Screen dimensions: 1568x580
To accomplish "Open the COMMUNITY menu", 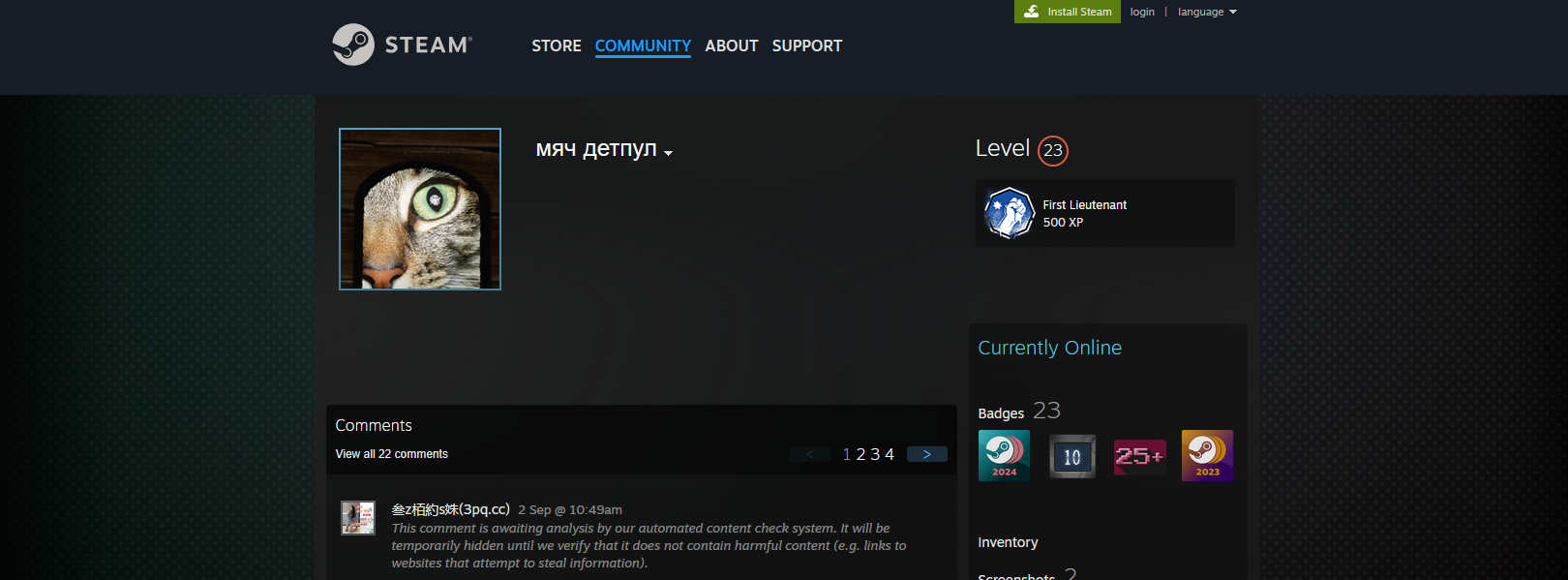I will 643,46.
